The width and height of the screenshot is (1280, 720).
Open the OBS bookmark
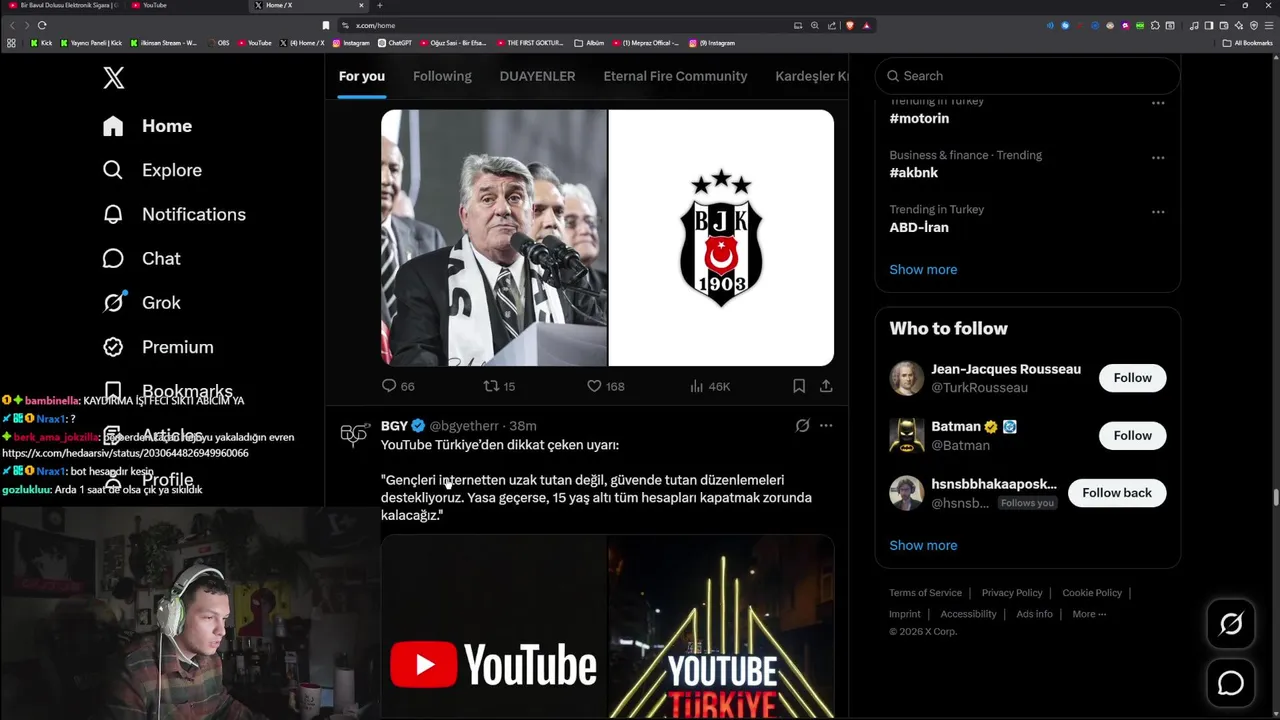tap(218, 43)
